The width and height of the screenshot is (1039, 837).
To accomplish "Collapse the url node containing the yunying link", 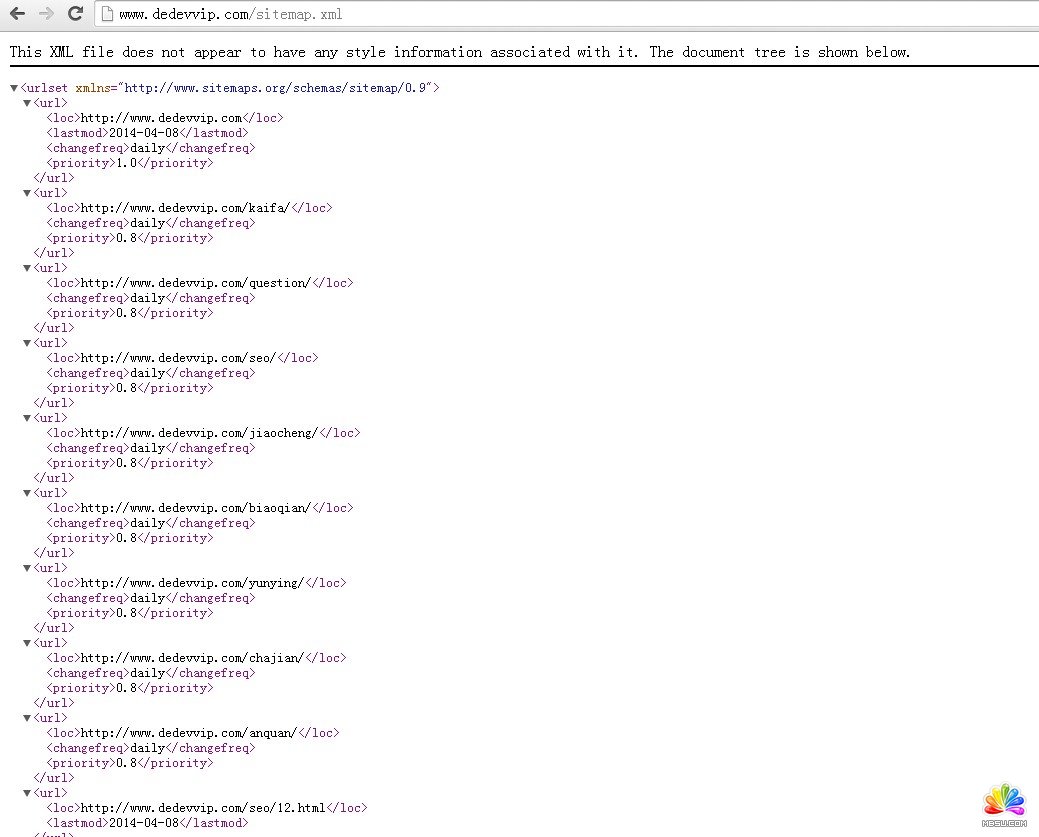I will point(27,569).
